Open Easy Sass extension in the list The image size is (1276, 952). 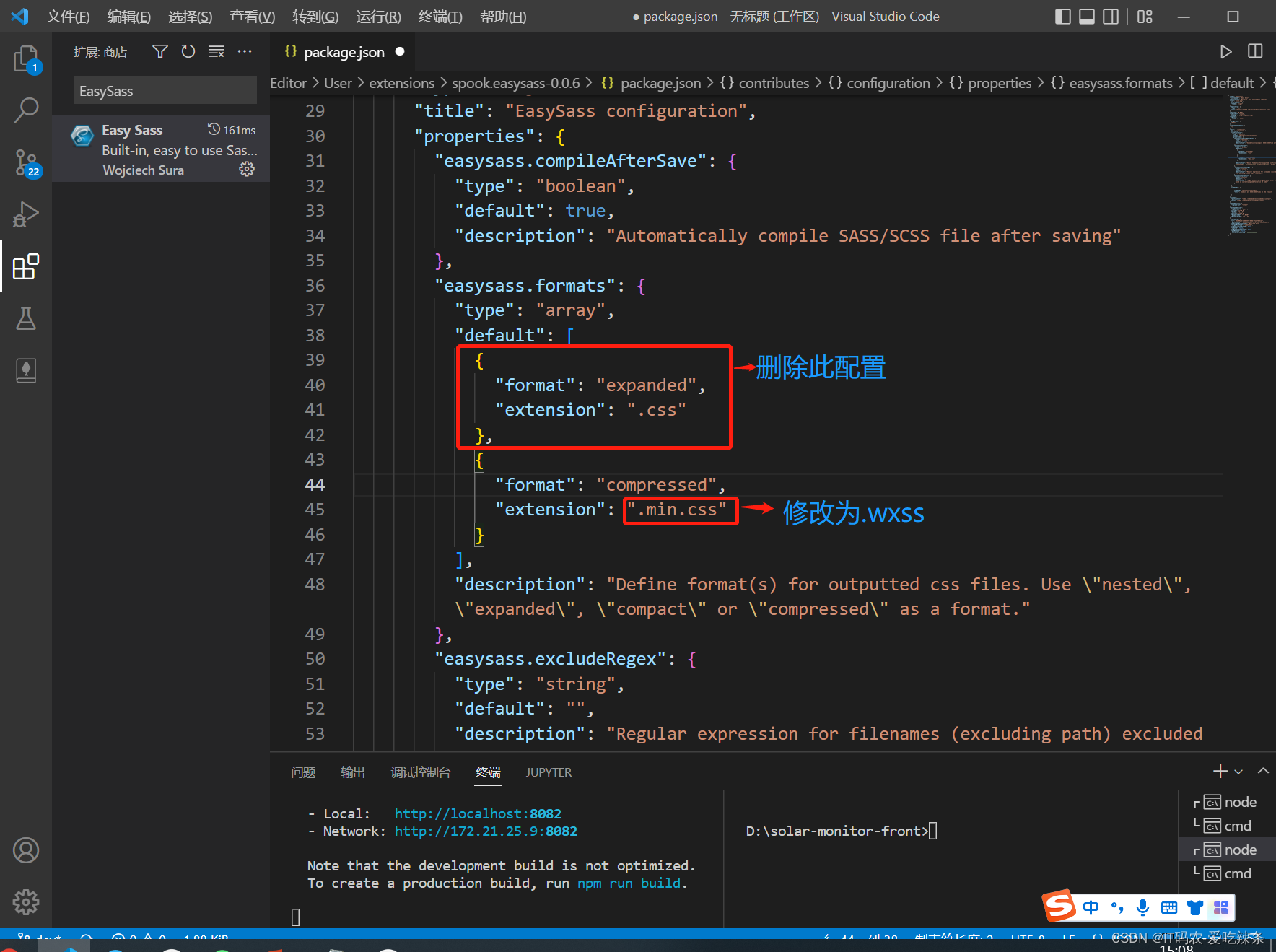point(161,149)
